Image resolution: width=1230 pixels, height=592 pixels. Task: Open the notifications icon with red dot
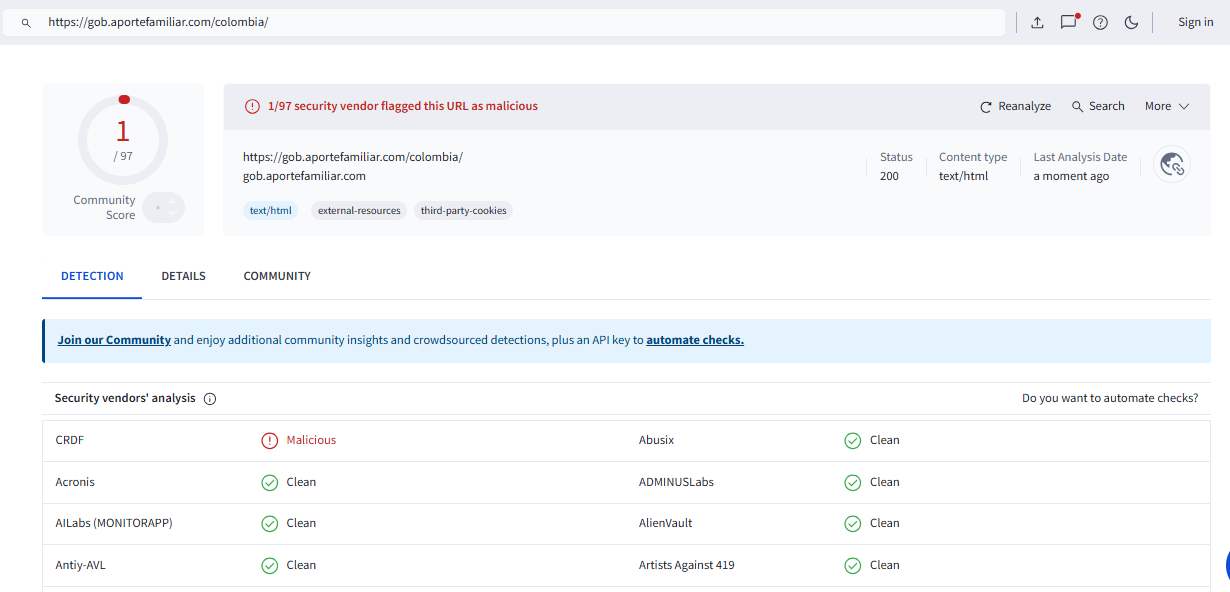click(x=1069, y=22)
